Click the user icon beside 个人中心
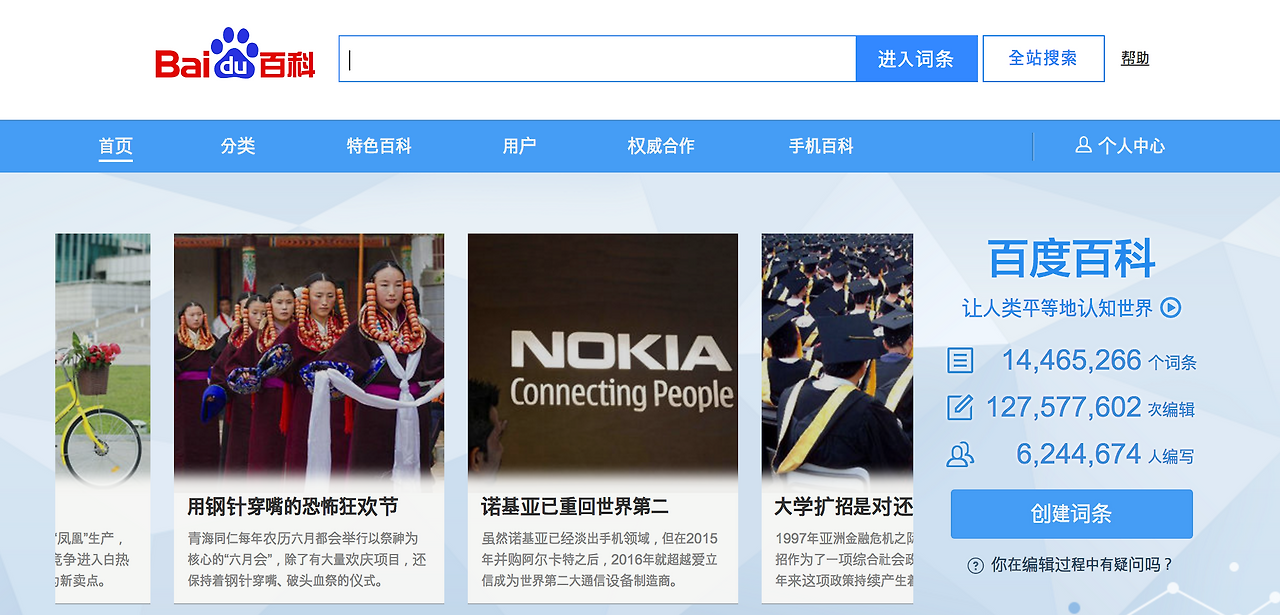Image resolution: width=1280 pixels, height=615 pixels. point(1083,145)
